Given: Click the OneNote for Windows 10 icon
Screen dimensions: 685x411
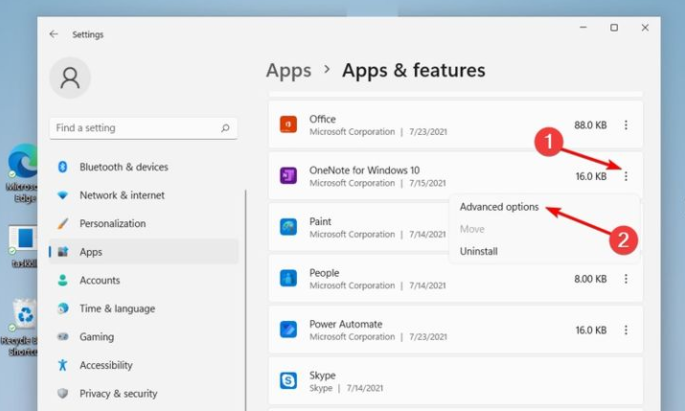Looking at the screenshot, I should click(x=288, y=176).
